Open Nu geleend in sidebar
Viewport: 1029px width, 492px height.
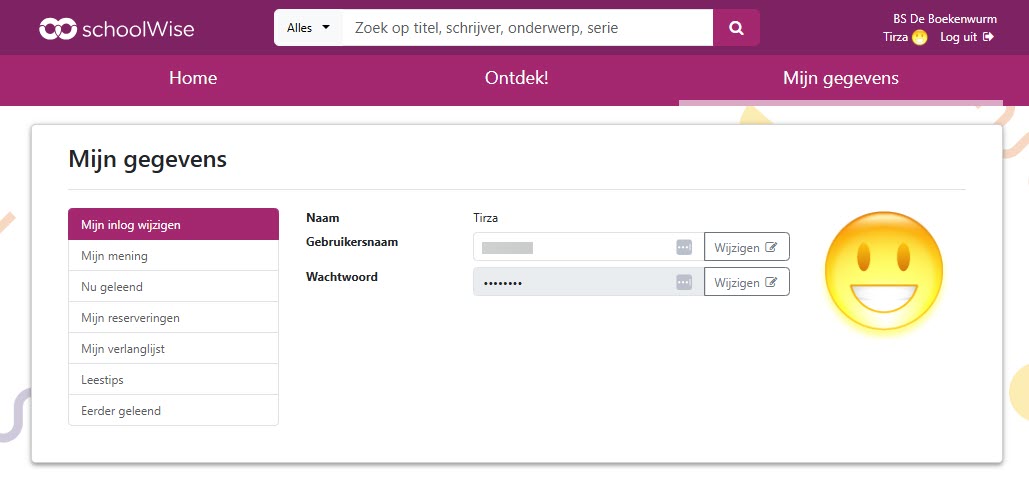(173, 287)
